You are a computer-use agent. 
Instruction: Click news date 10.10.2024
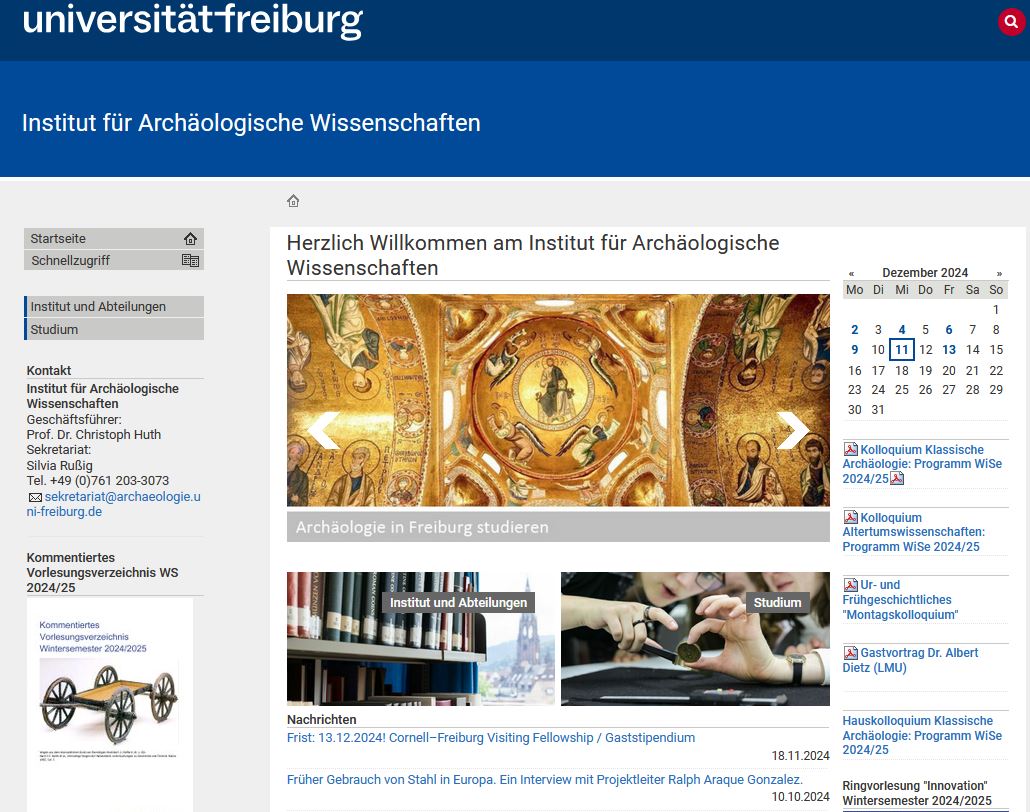click(x=800, y=796)
